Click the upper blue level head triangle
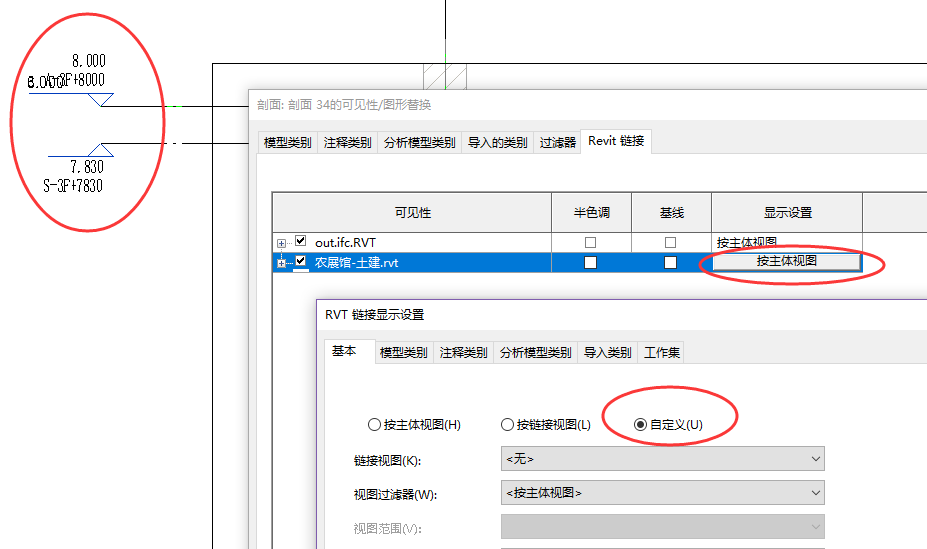 (x=101, y=100)
